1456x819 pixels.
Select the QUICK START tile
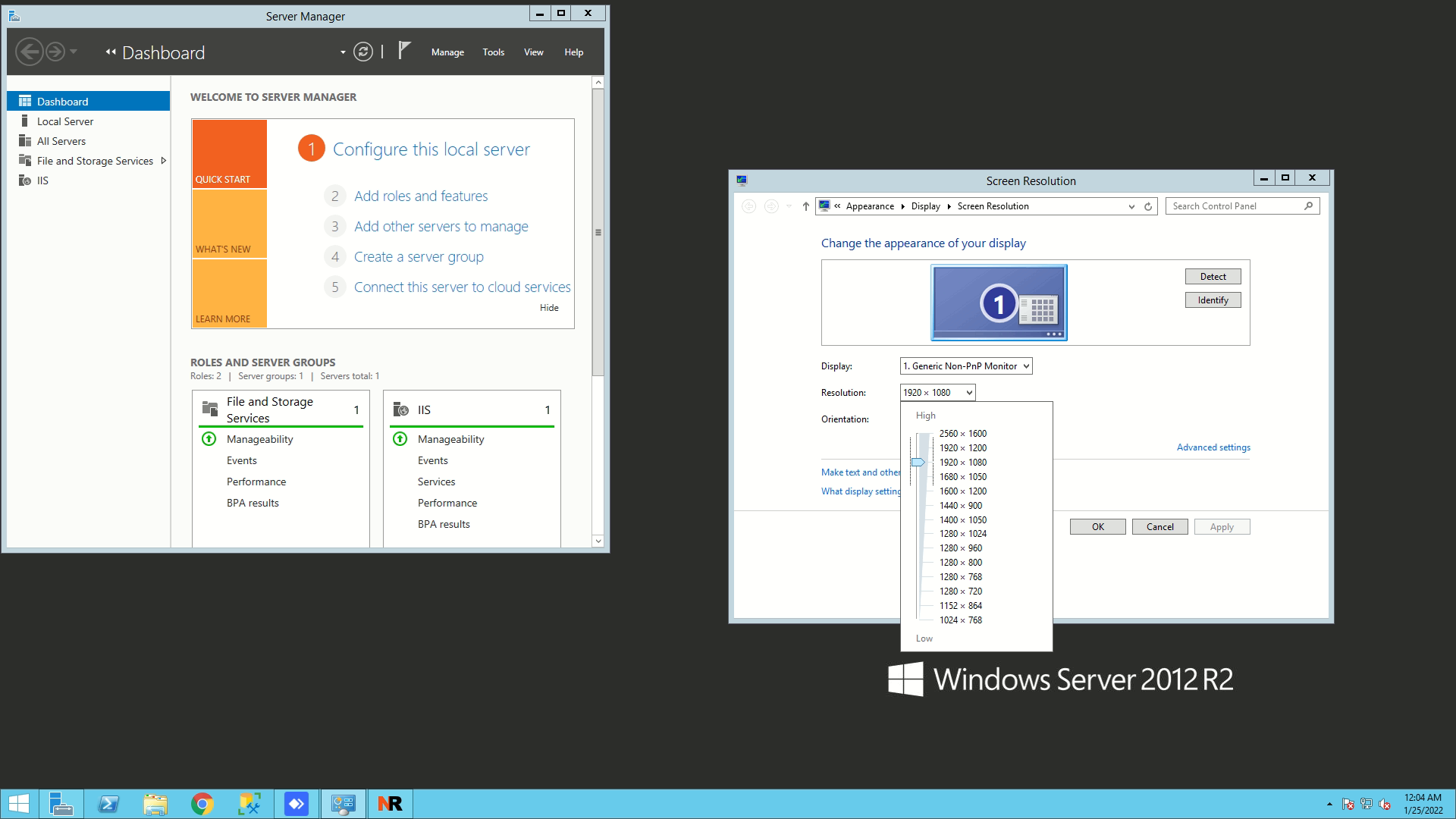coord(229,154)
